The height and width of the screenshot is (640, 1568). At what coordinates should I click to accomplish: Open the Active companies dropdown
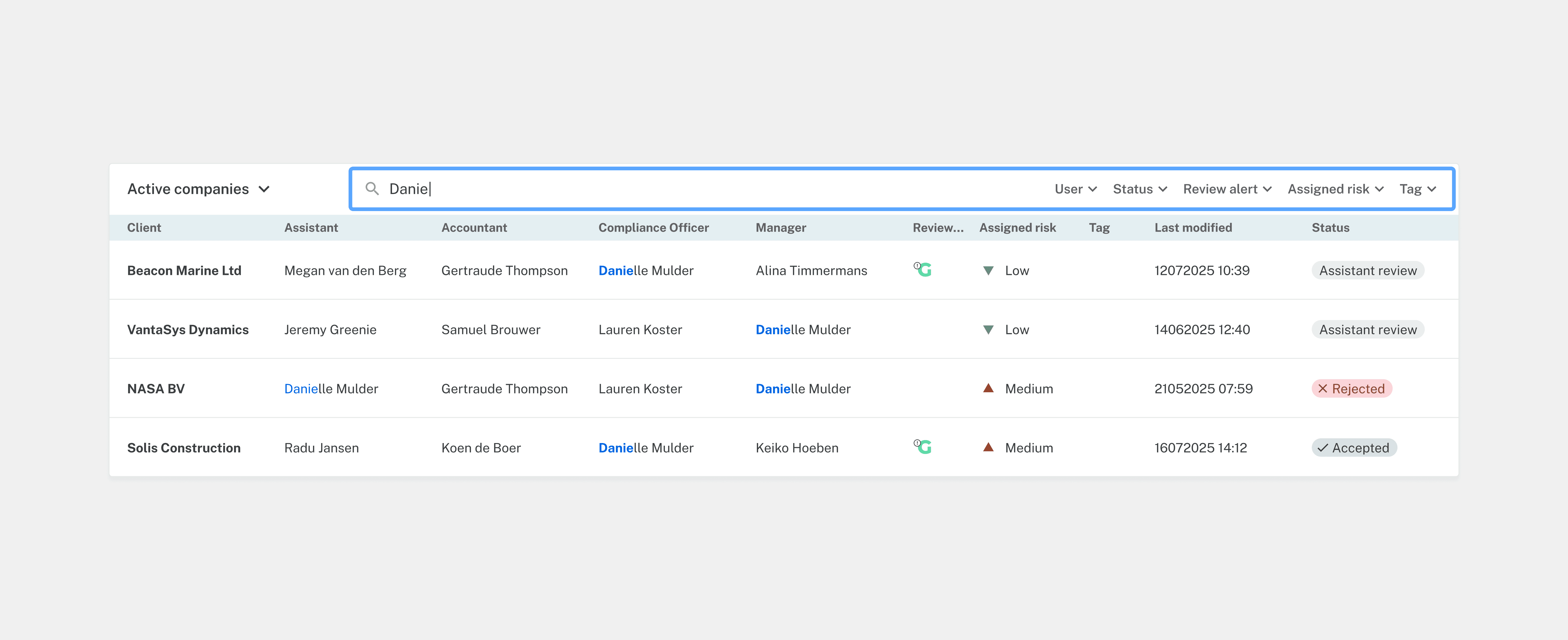click(x=198, y=189)
